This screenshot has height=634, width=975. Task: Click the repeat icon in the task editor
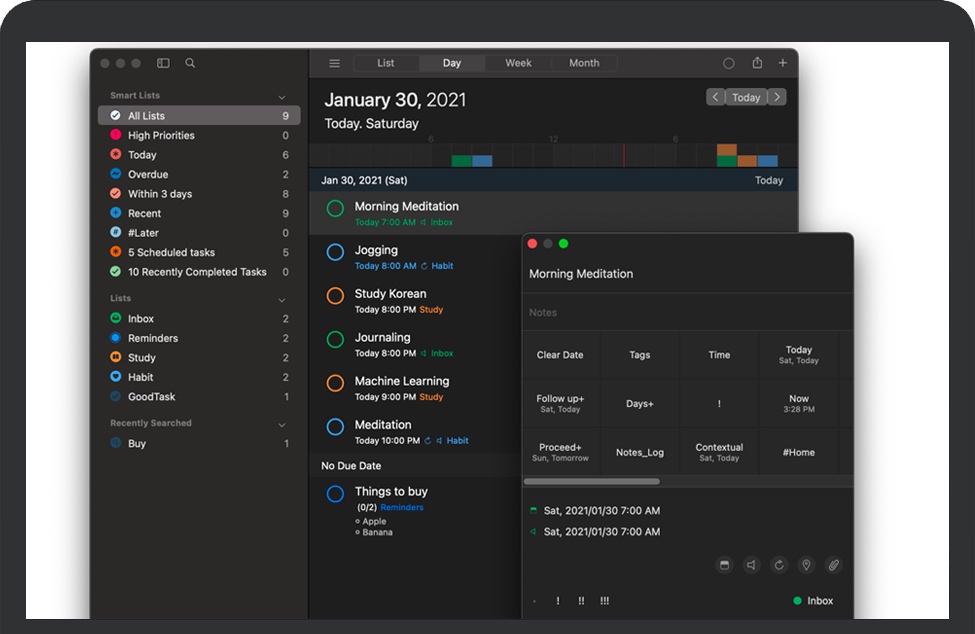click(x=779, y=565)
